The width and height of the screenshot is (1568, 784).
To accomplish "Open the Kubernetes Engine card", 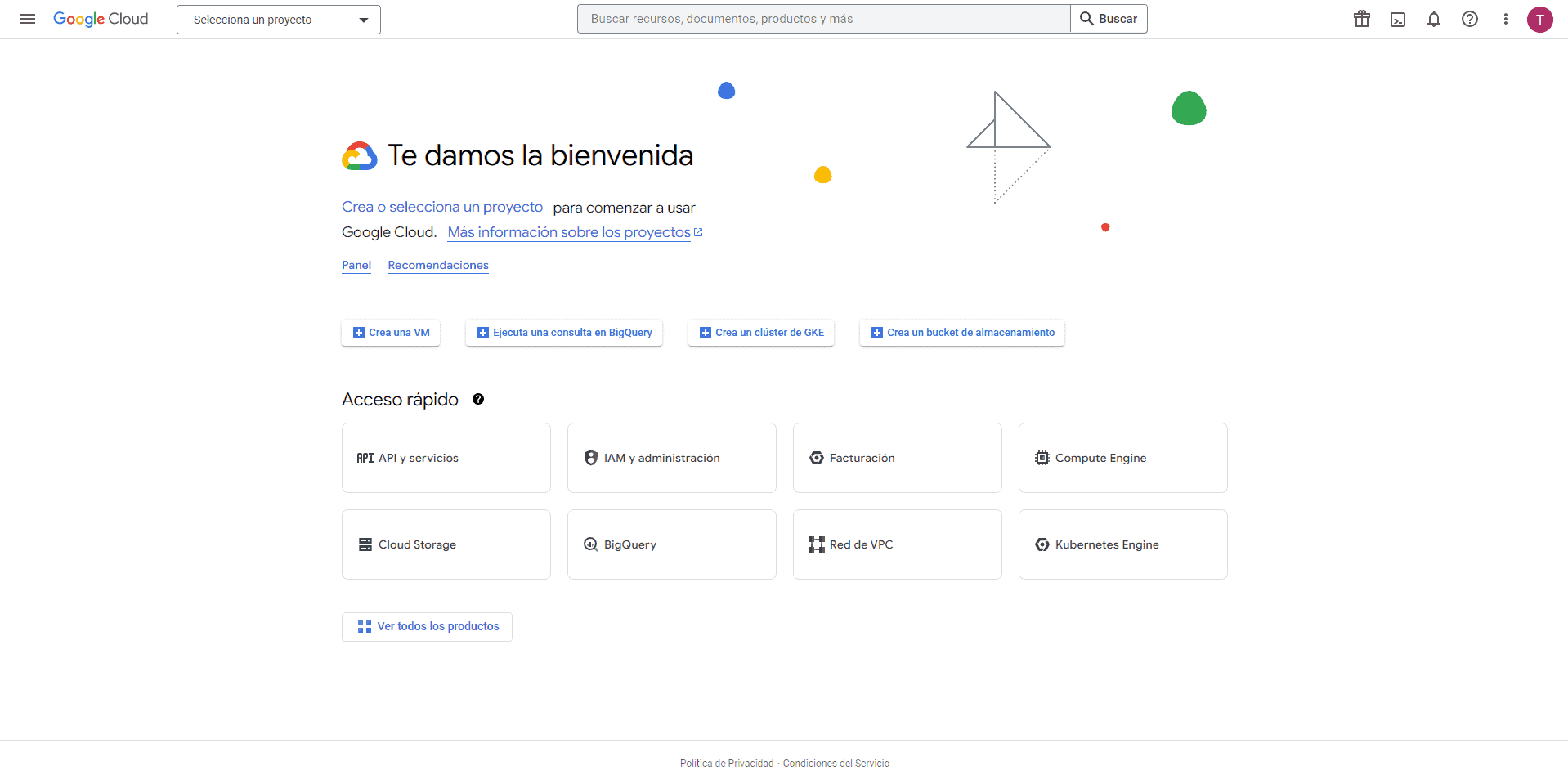I will [x=1123, y=544].
